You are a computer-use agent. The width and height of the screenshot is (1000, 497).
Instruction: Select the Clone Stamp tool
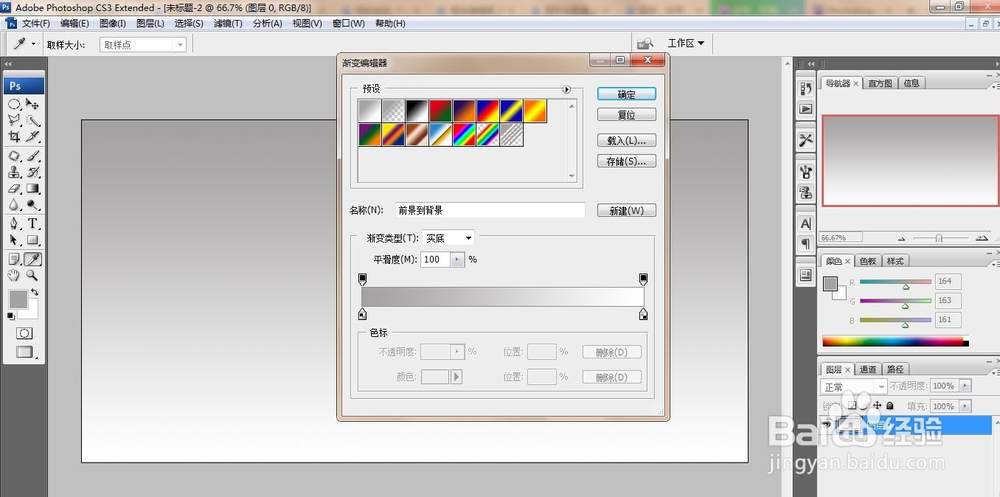(x=14, y=172)
